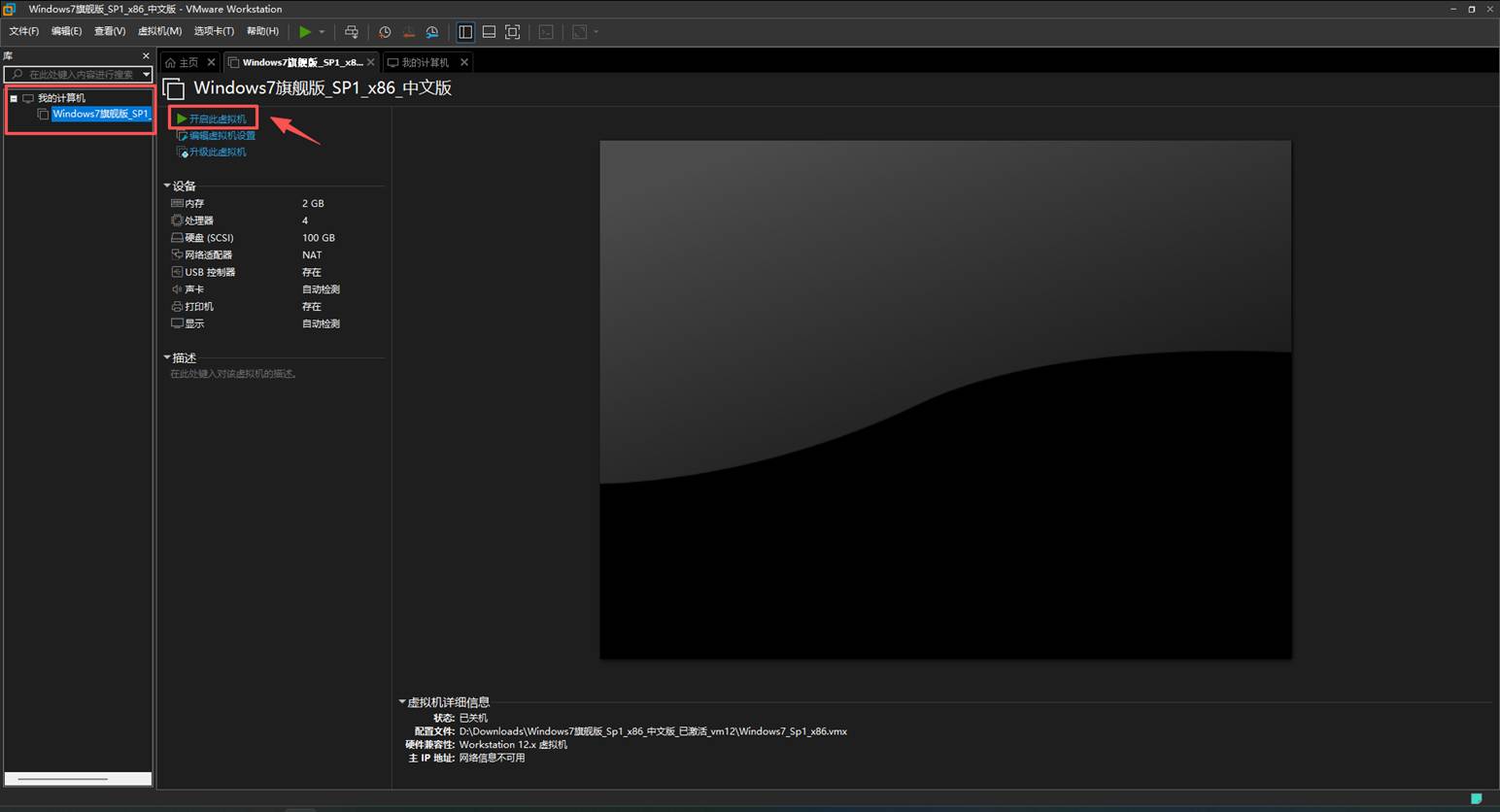
Task: Open the power options dropdown arrow
Action: (x=323, y=32)
